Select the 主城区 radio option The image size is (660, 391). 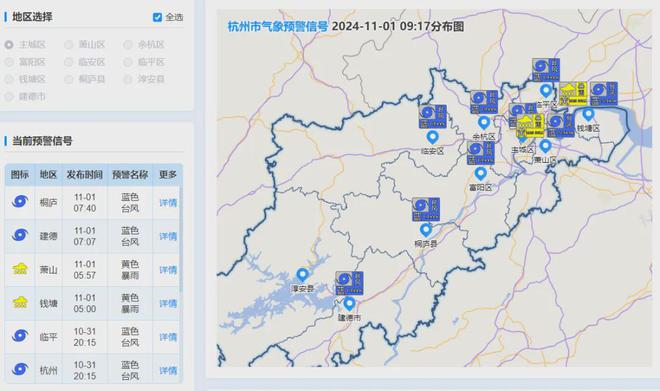(9, 45)
